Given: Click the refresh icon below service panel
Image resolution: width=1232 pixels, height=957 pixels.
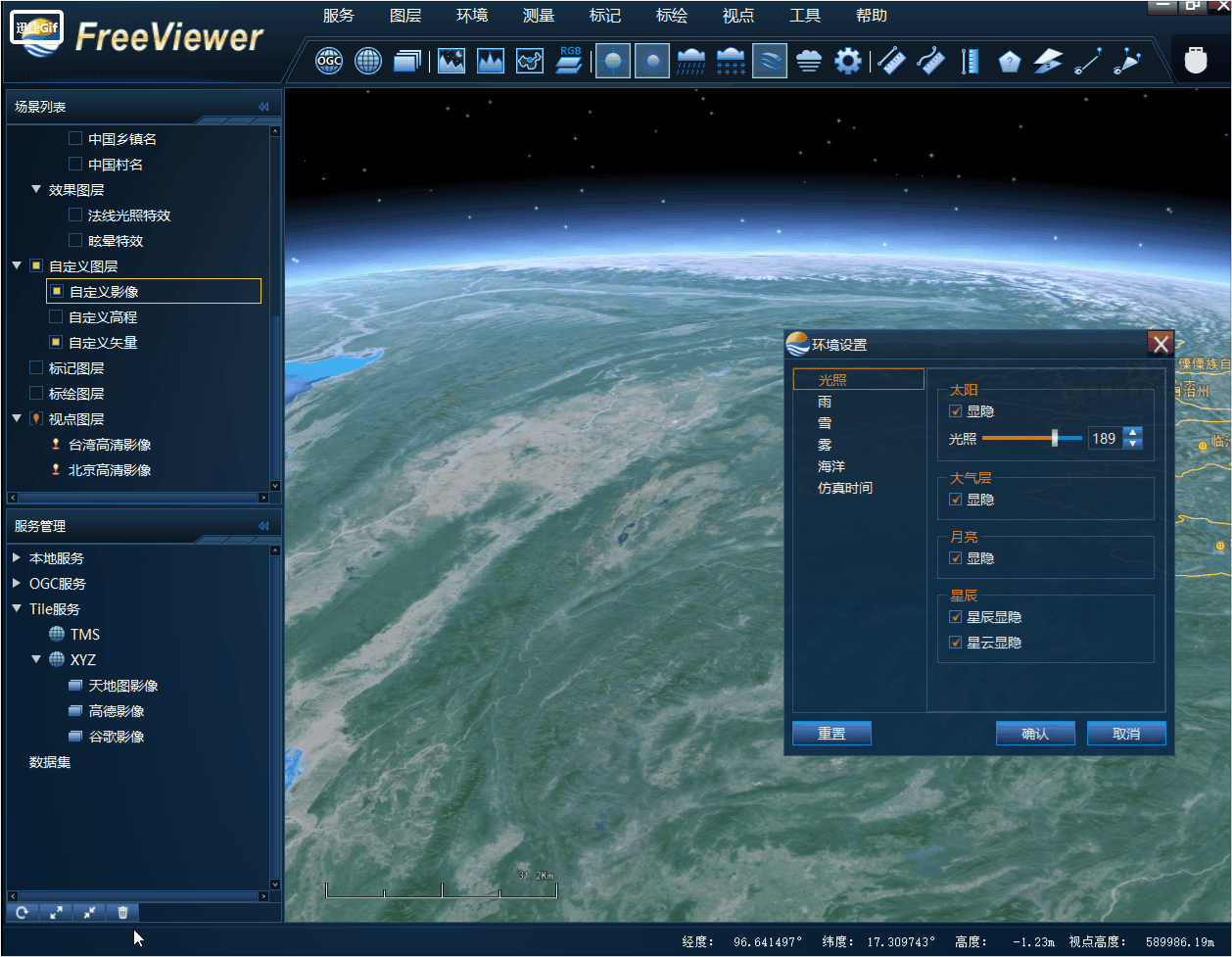Looking at the screenshot, I should (x=22, y=913).
